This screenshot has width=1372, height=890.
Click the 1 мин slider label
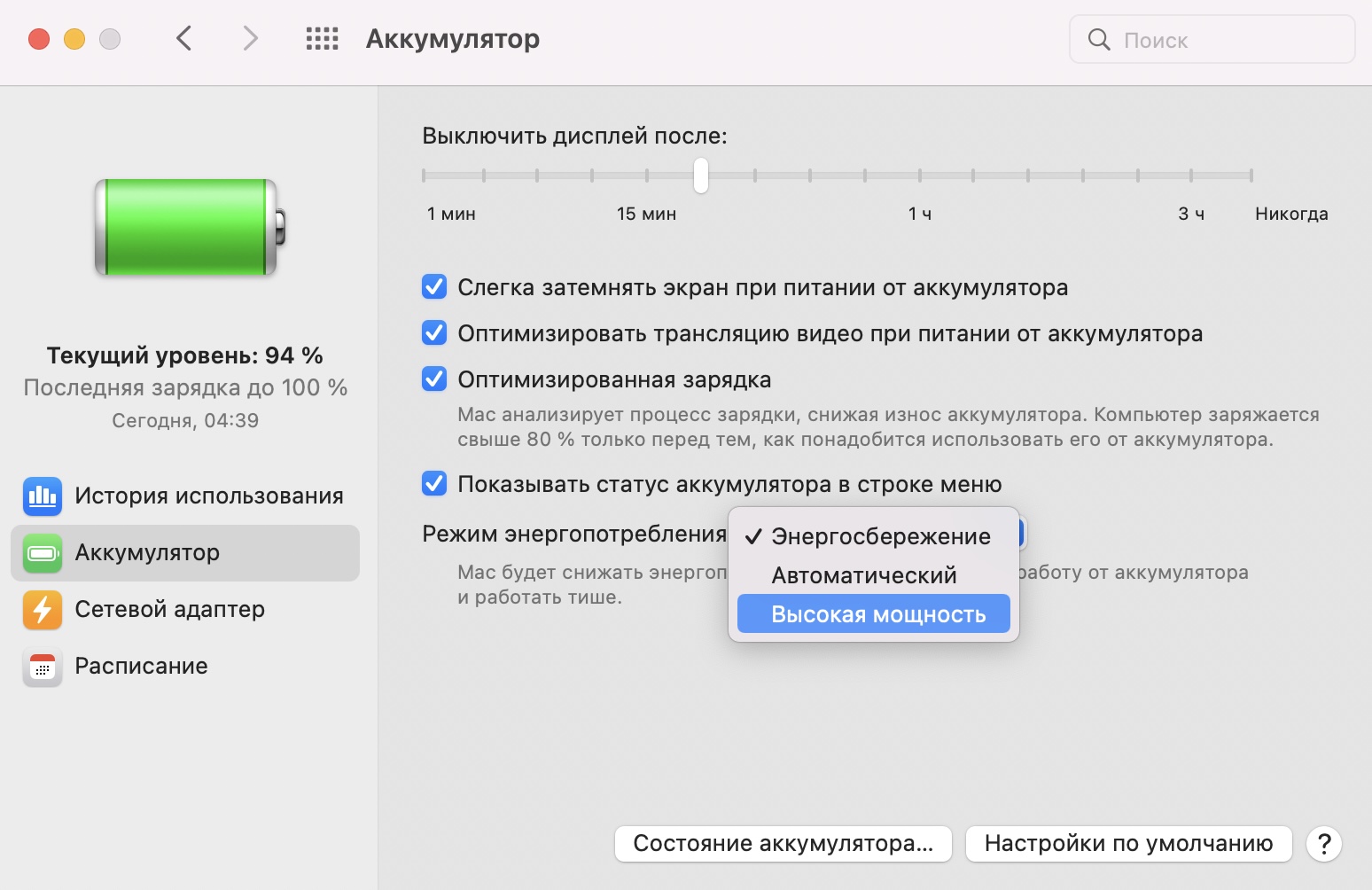tap(451, 214)
